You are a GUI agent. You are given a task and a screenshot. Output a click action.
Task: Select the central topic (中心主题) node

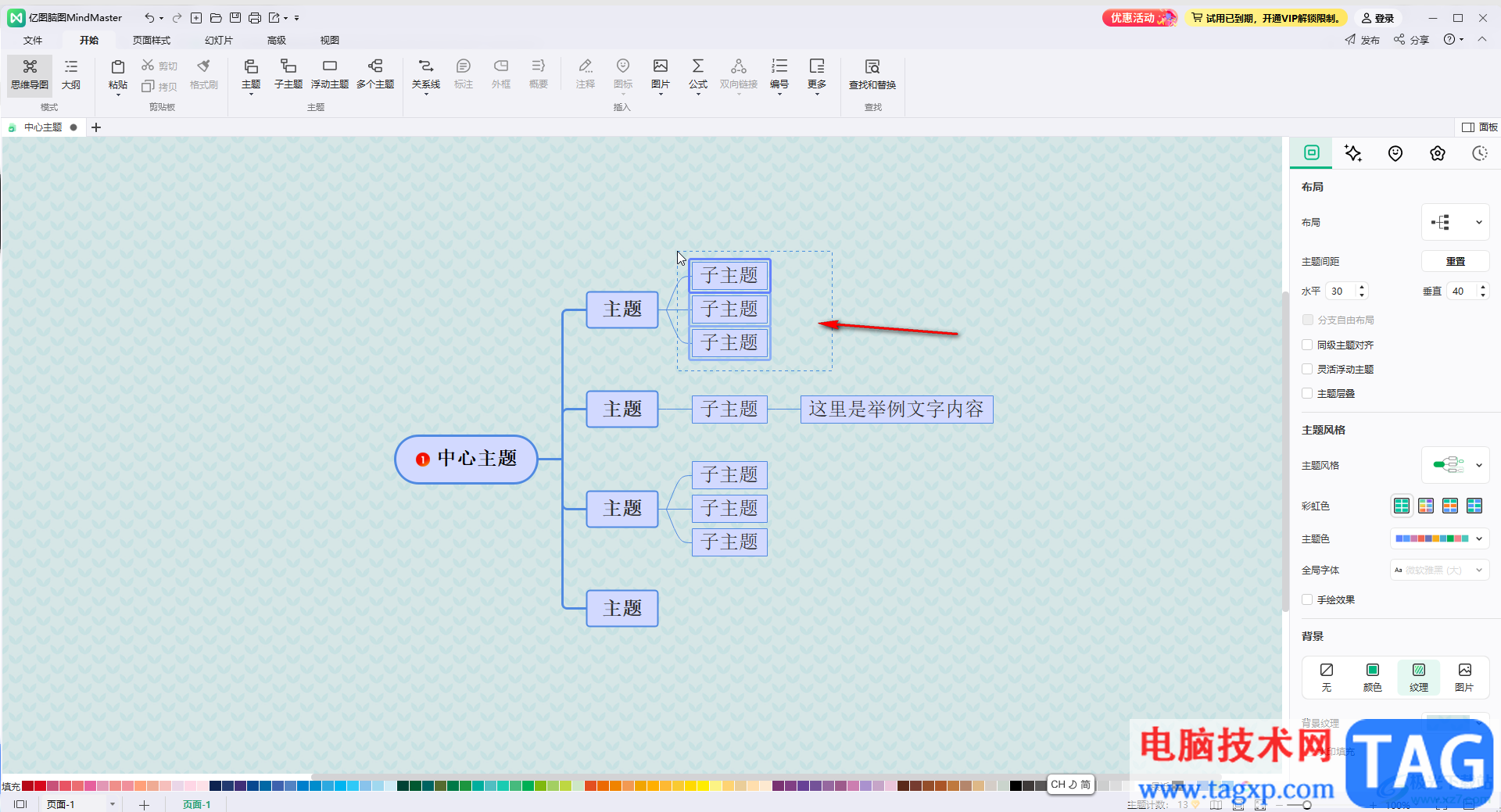click(466, 459)
